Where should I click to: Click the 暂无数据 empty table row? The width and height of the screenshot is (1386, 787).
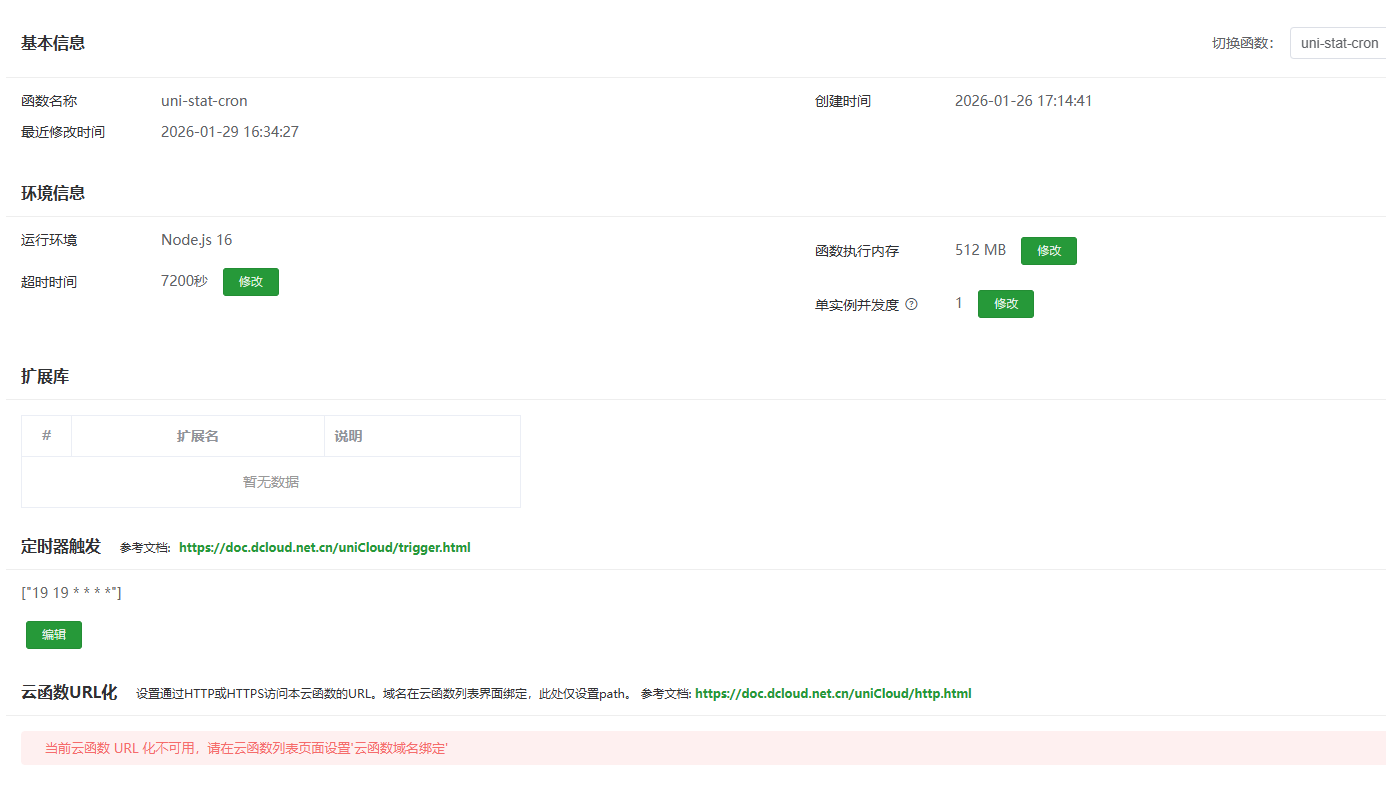coord(270,482)
